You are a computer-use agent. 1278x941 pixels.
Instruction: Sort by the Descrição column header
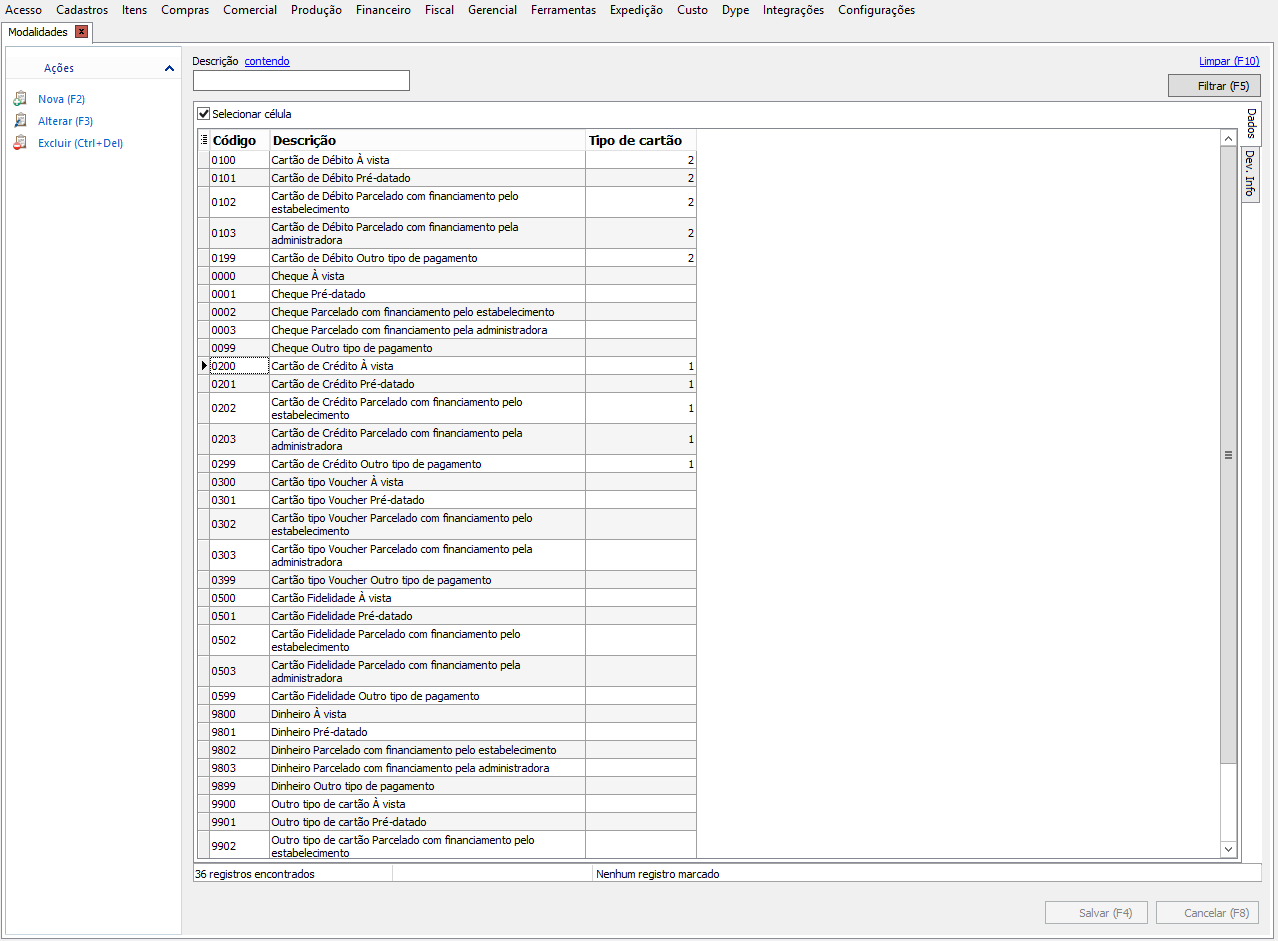[427, 140]
